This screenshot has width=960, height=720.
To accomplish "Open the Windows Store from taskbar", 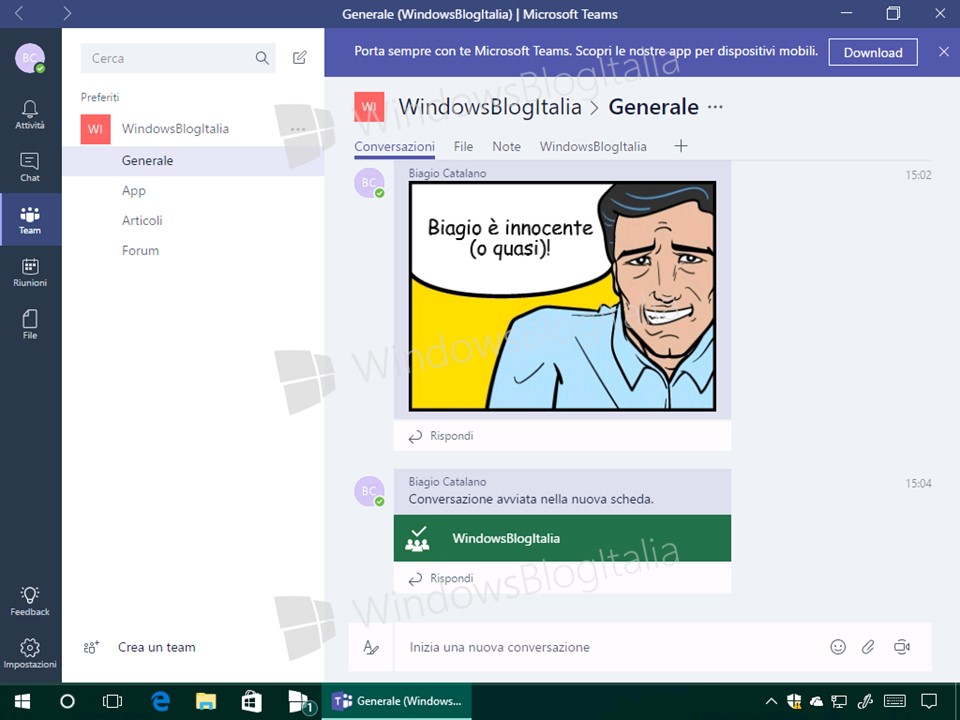I will click(x=251, y=702).
